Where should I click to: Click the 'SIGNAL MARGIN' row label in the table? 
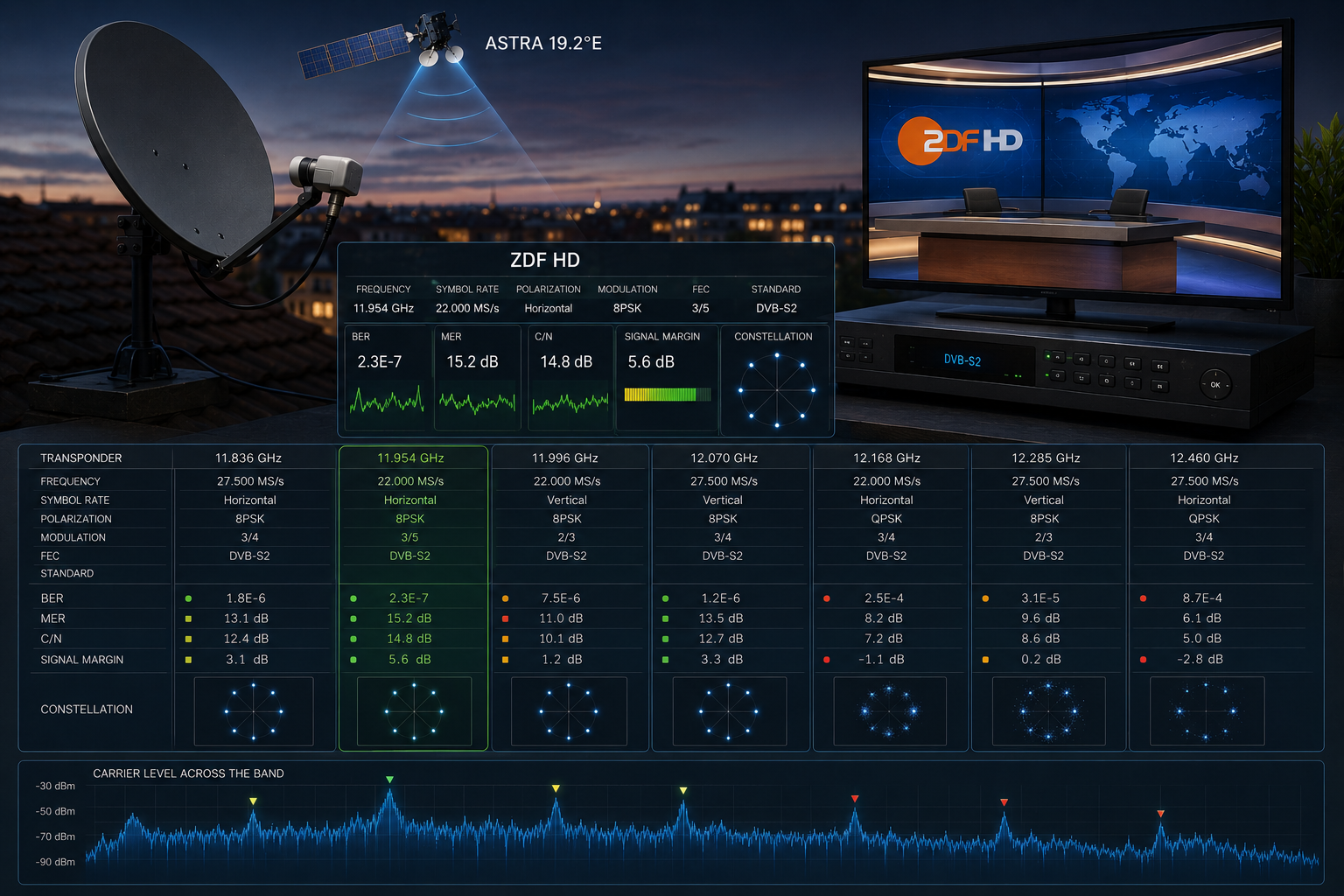pos(82,660)
